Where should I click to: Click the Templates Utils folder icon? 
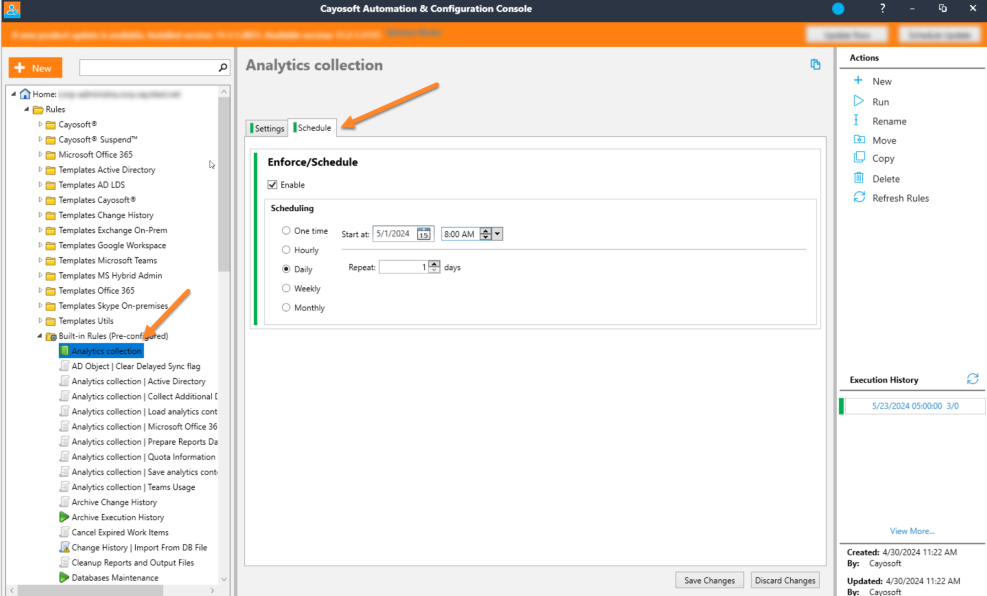[51, 321]
